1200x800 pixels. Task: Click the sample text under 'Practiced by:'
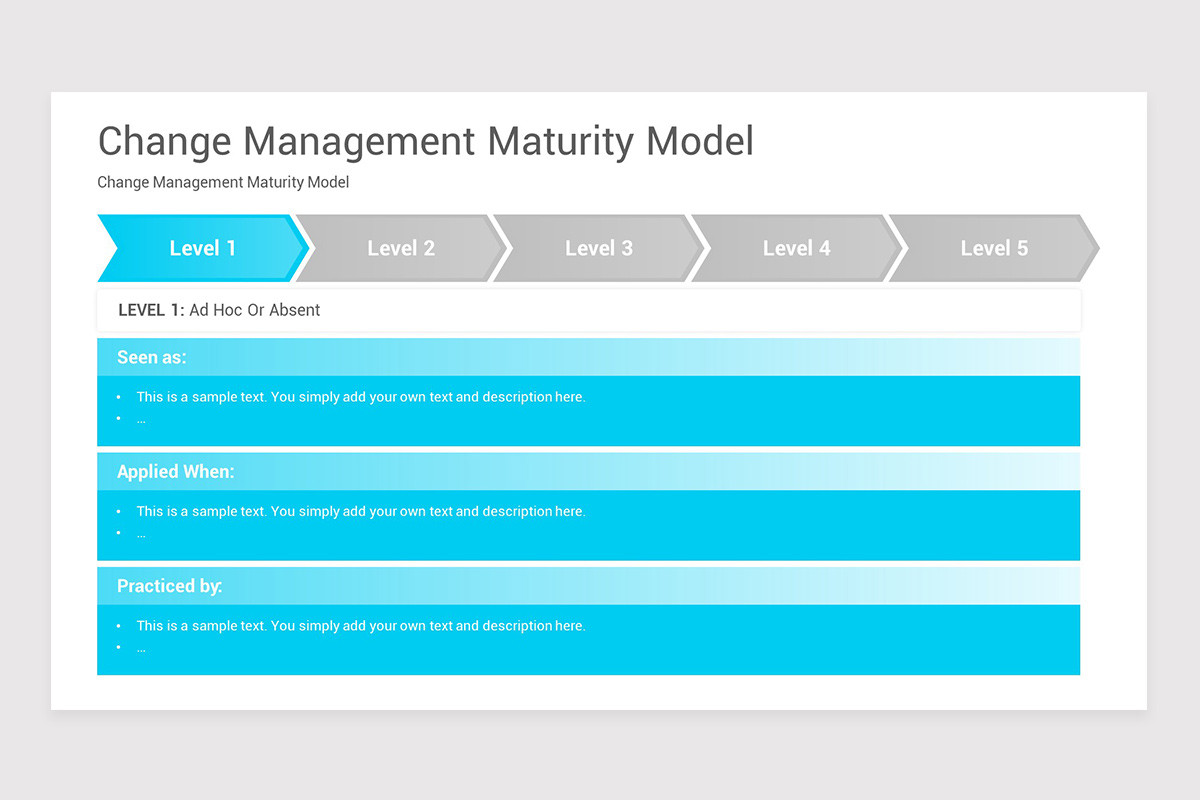tap(360, 625)
